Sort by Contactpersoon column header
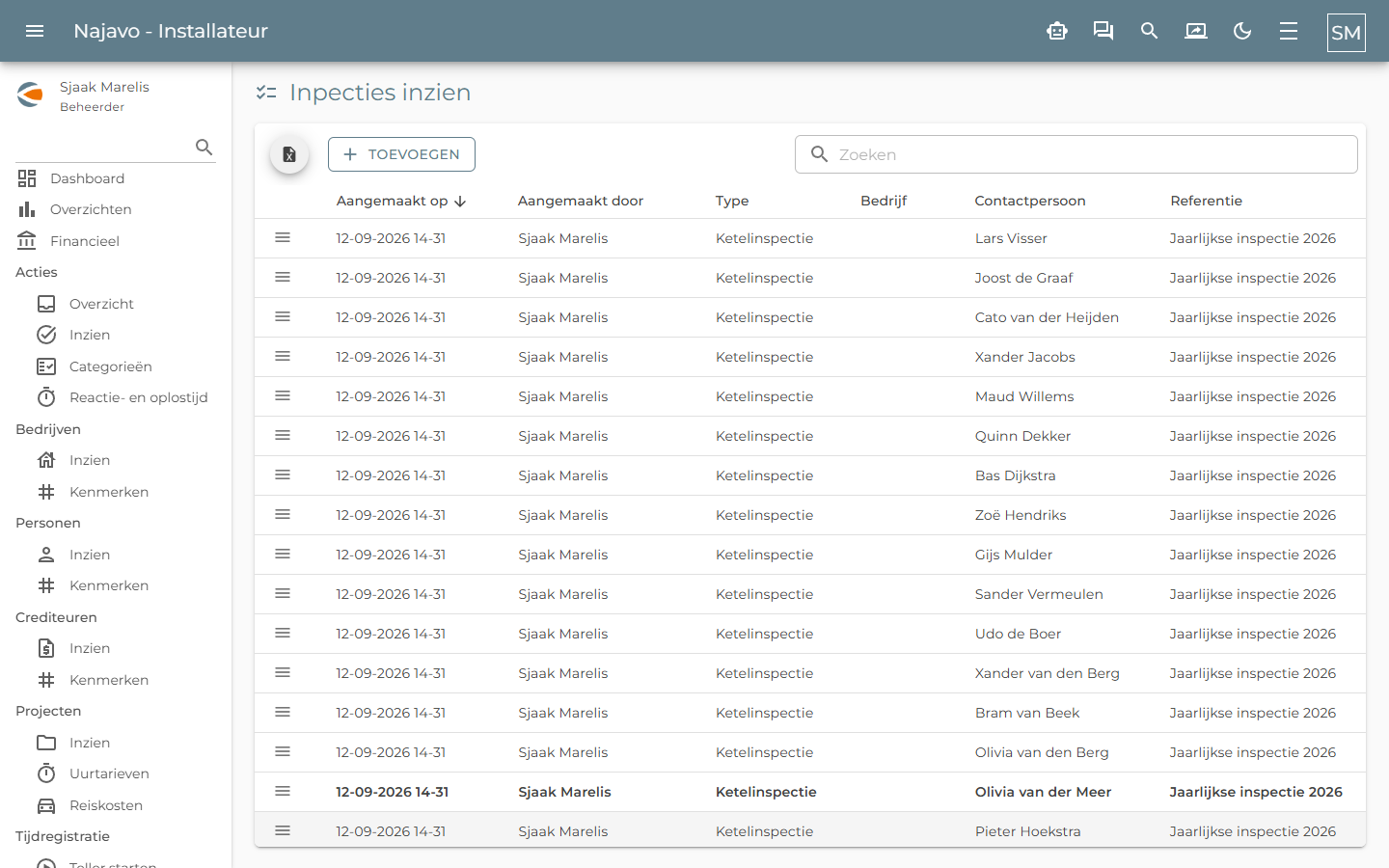 [1030, 201]
